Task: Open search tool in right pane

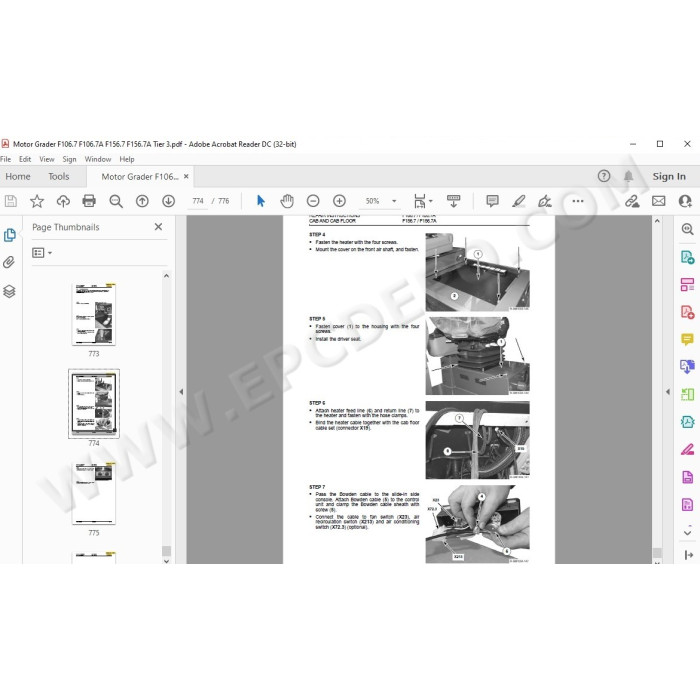Action: point(687,229)
